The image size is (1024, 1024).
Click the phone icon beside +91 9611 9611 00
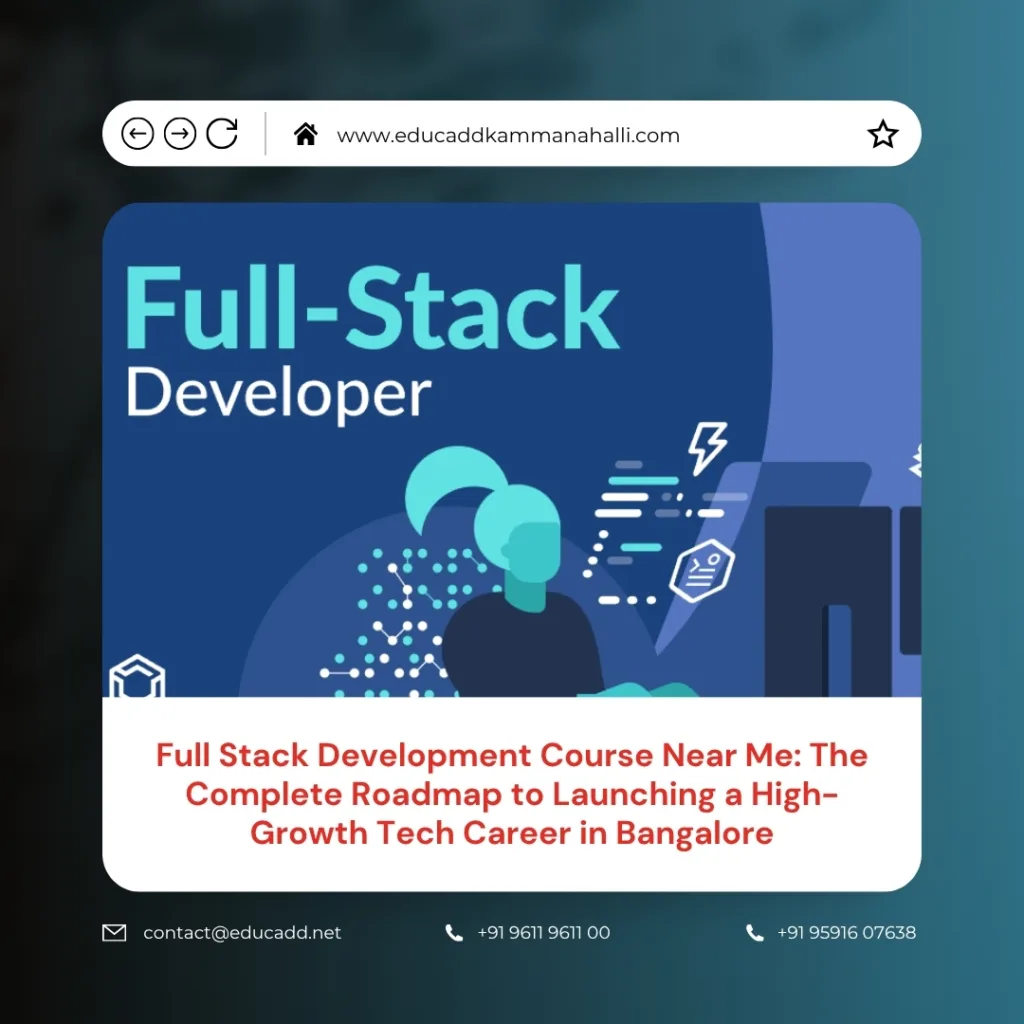455,932
